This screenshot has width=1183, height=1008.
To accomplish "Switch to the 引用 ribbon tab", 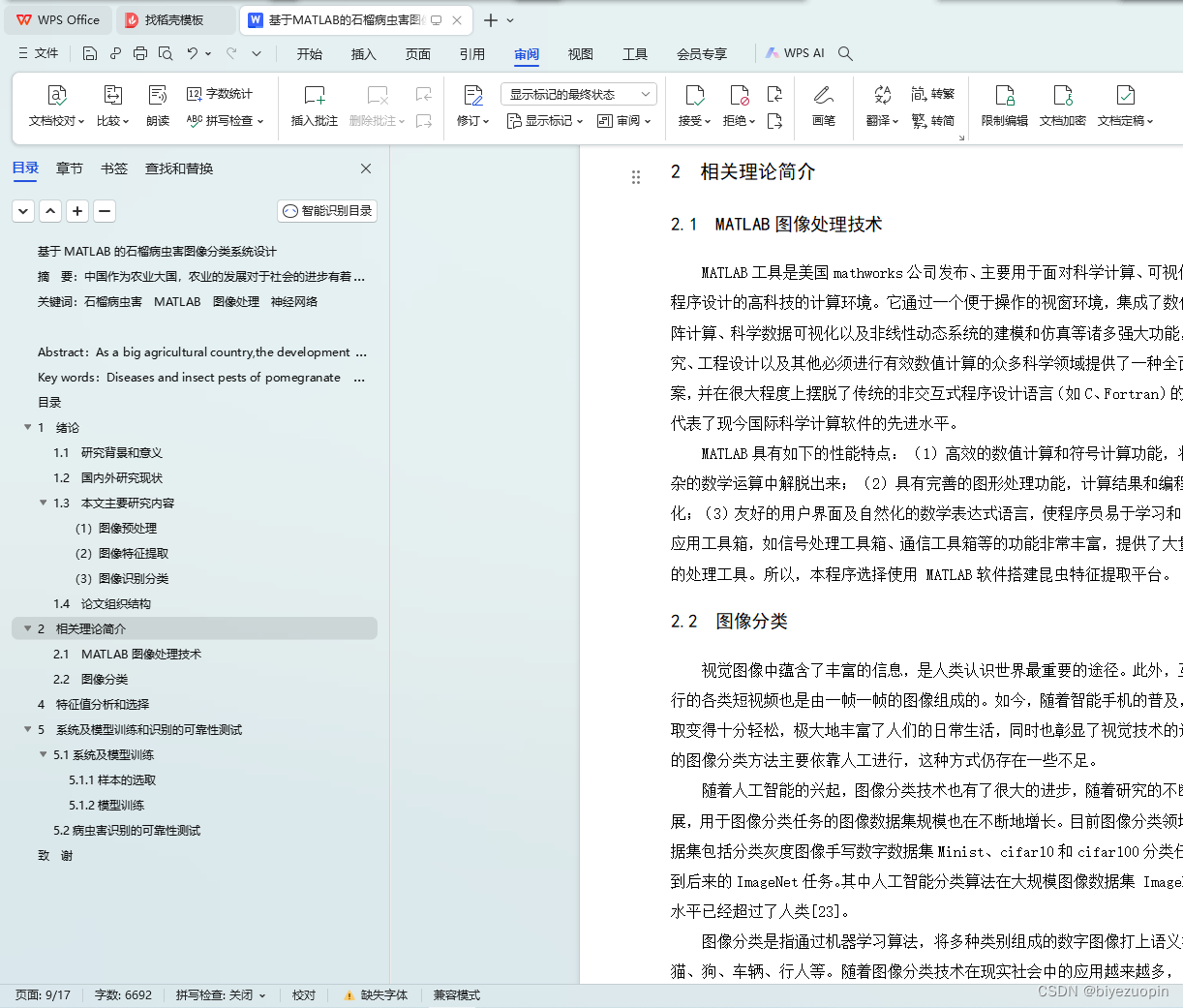I will [472, 54].
